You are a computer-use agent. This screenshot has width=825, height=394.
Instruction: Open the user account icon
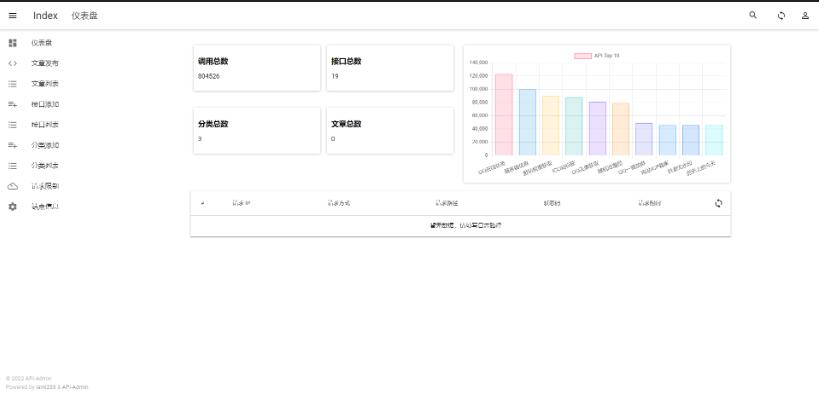pos(805,16)
